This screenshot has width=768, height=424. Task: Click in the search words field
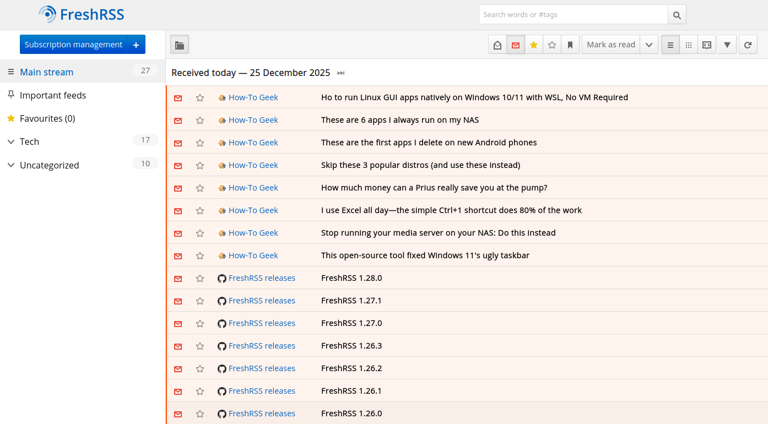point(572,15)
